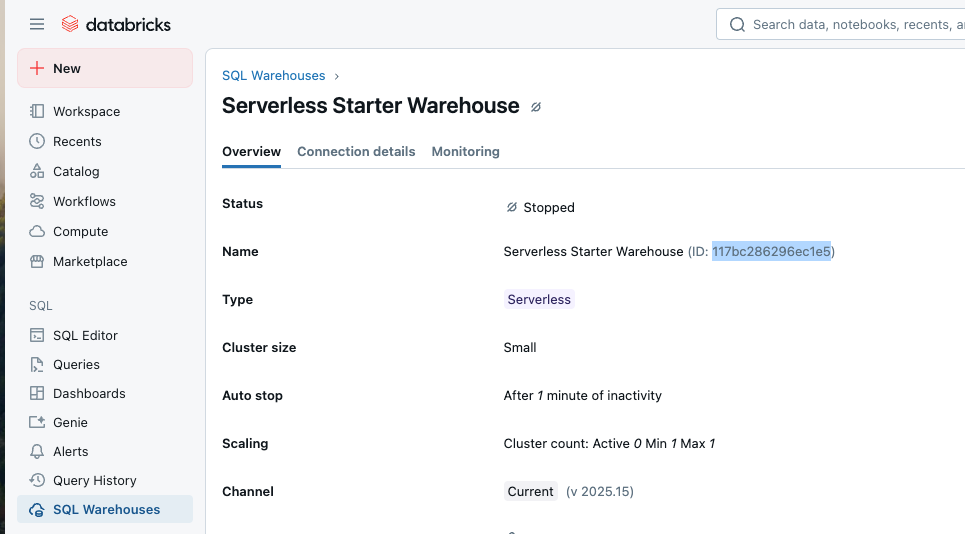Open Marketplace in the sidebar

tap(105, 262)
